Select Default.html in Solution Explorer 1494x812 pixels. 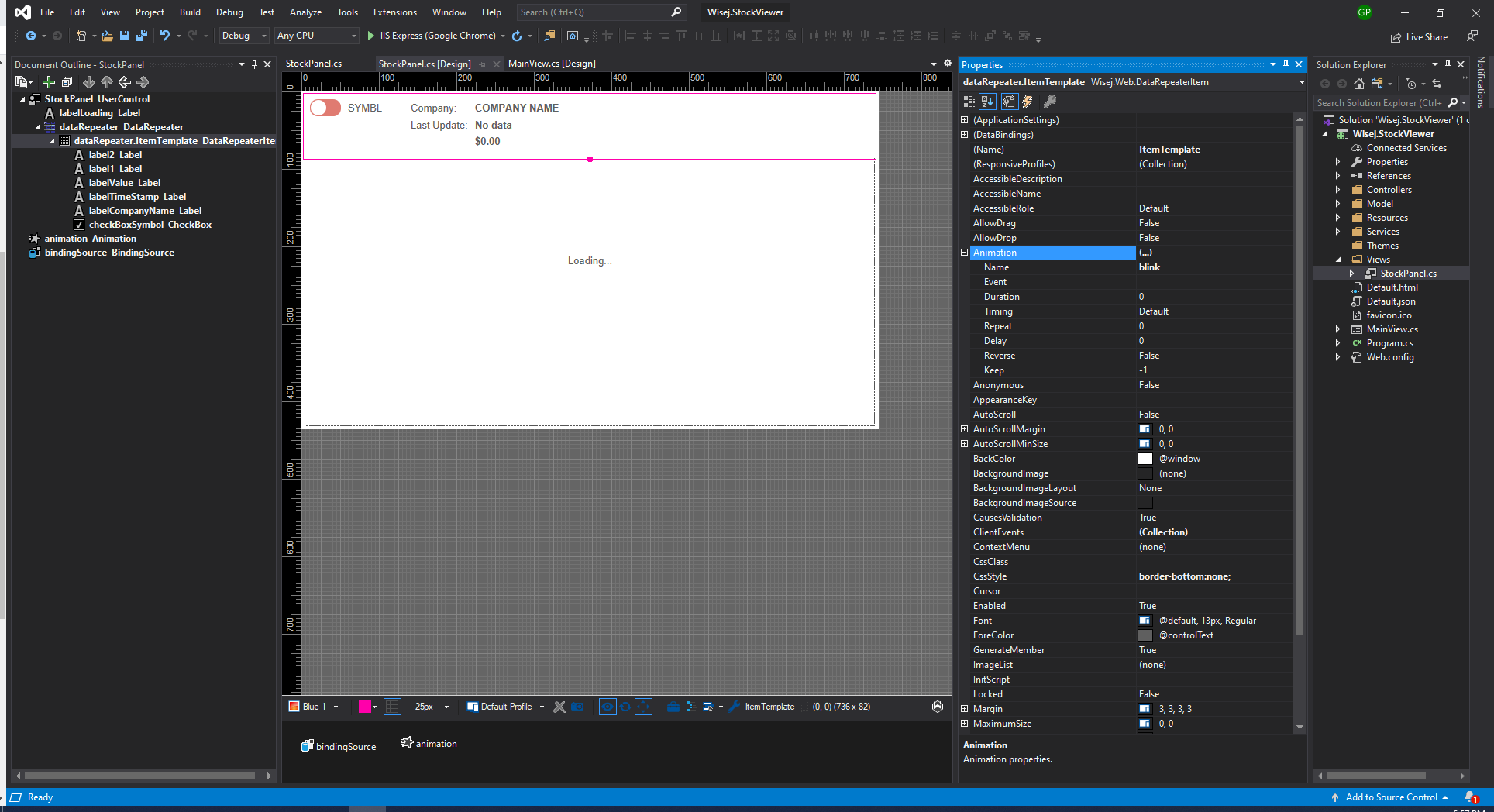pos(1392,287)
